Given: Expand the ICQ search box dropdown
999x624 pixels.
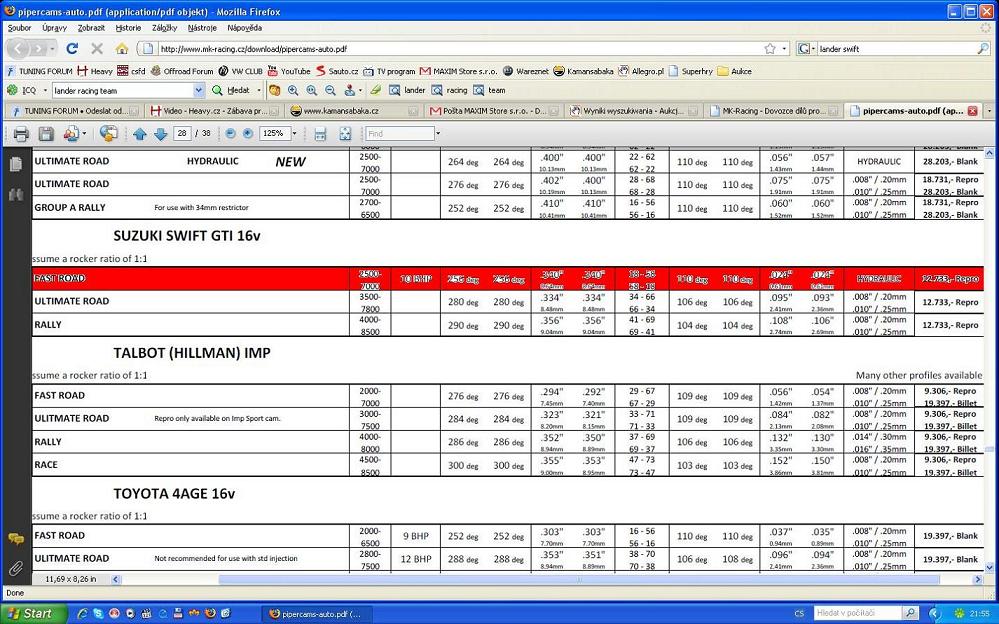Looking at the screenshot, I should click(x=199, y=91).
